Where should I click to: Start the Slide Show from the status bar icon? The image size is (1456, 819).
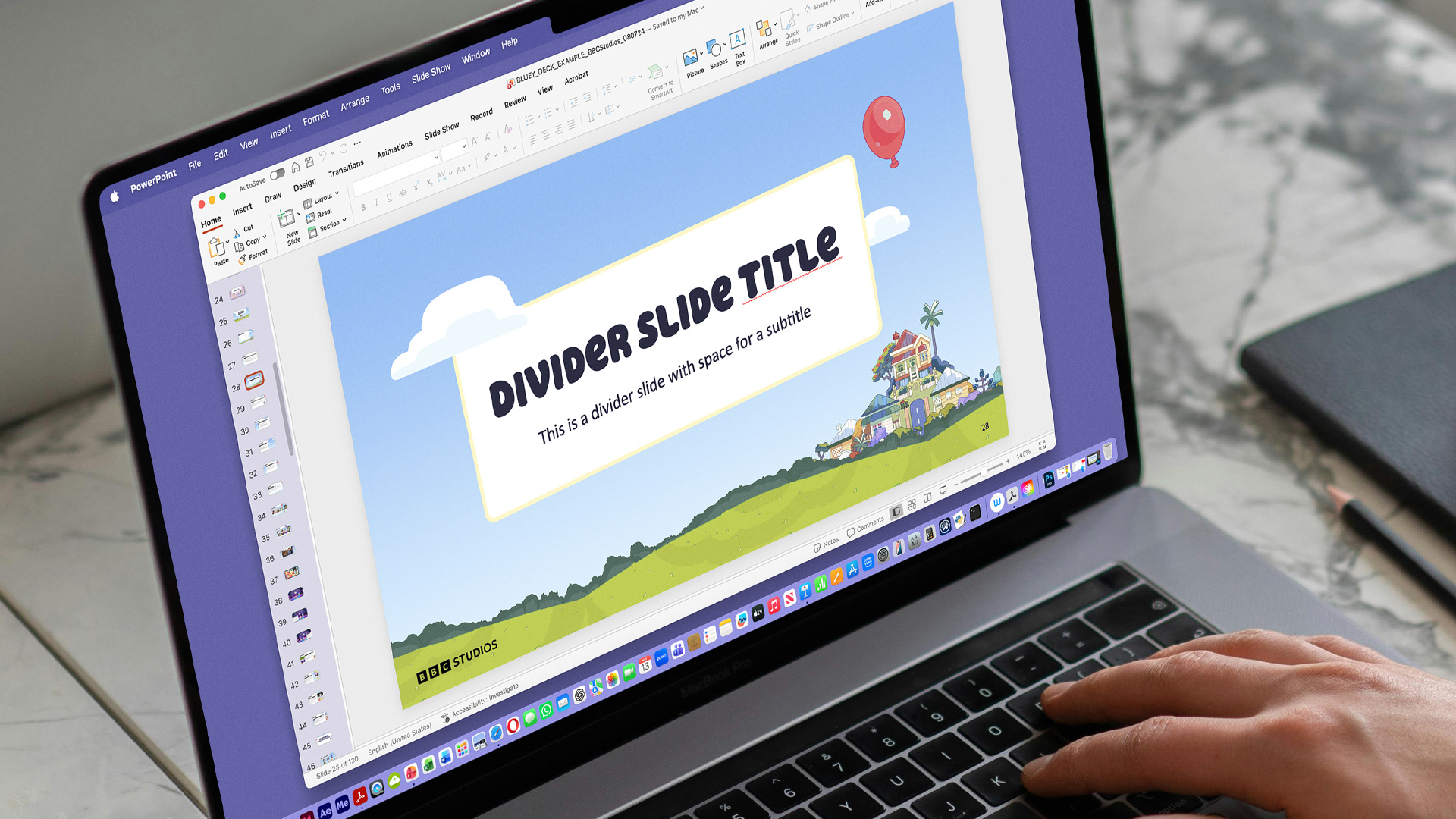click(x=943, y=491)
